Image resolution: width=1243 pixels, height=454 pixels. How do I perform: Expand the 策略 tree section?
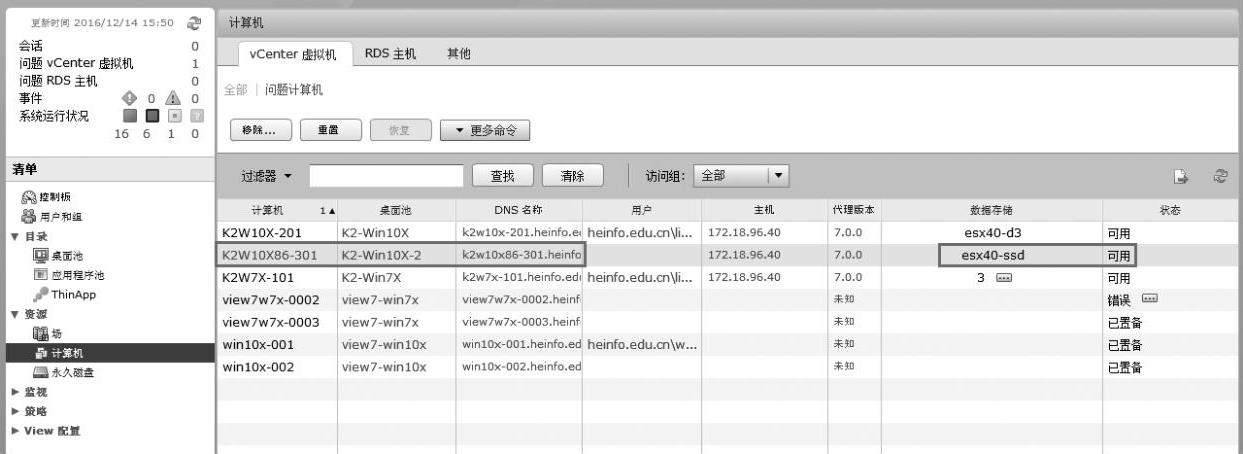pos(14,411)
